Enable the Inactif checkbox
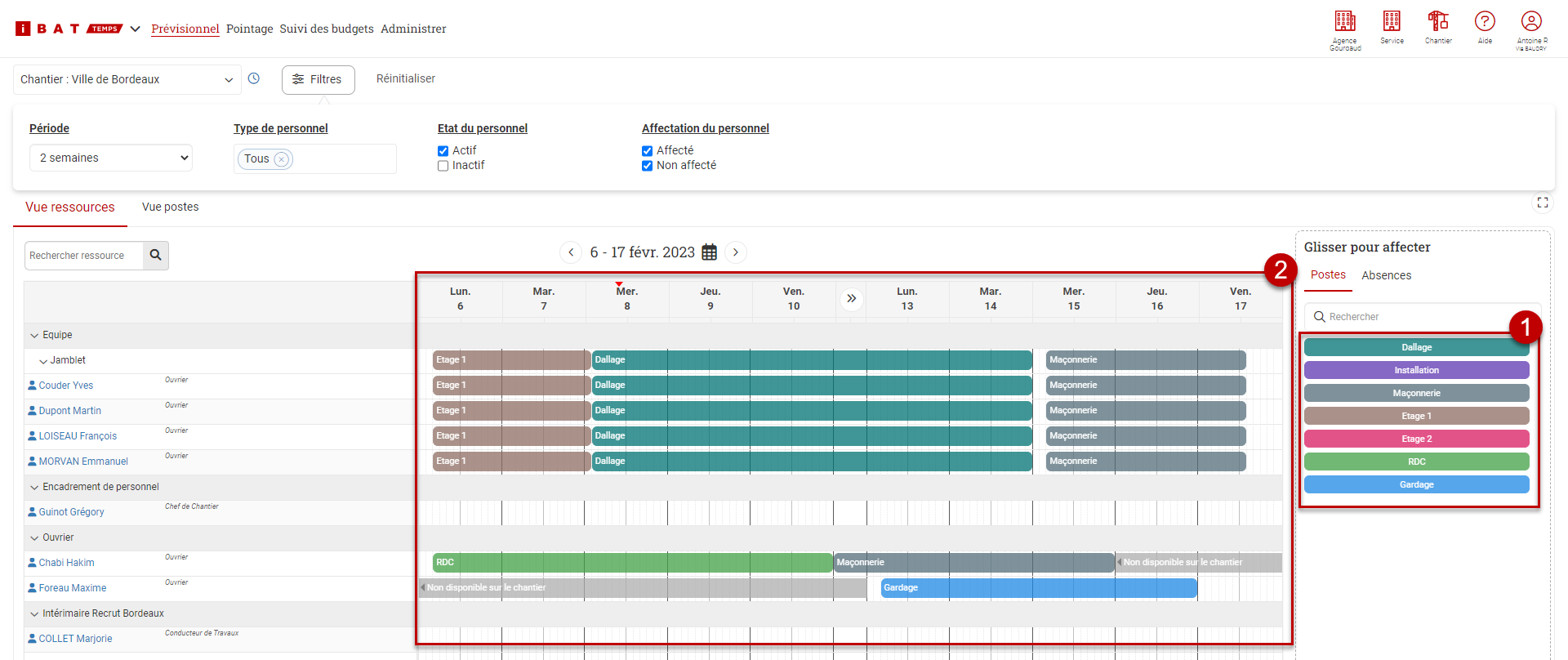The width and height of the screenshot is (1568, 660). click(x=443, y=166)
